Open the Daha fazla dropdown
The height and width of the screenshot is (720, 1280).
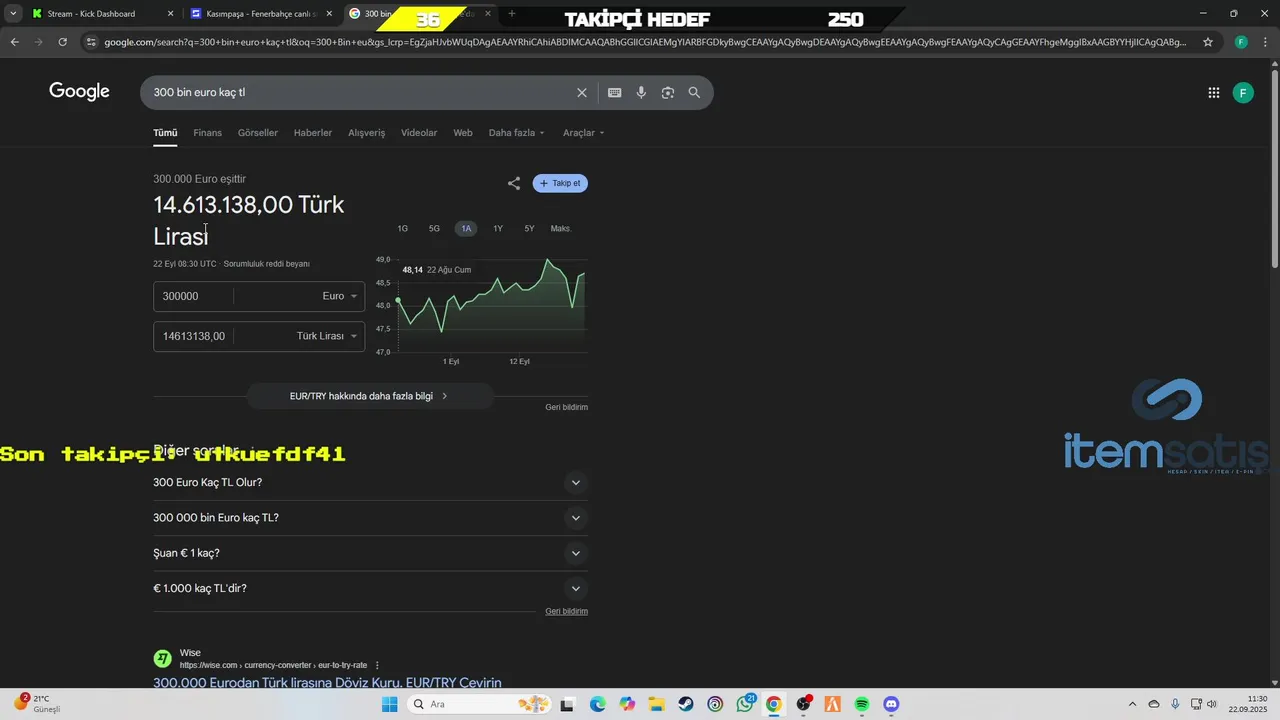(x=517, y=133)
